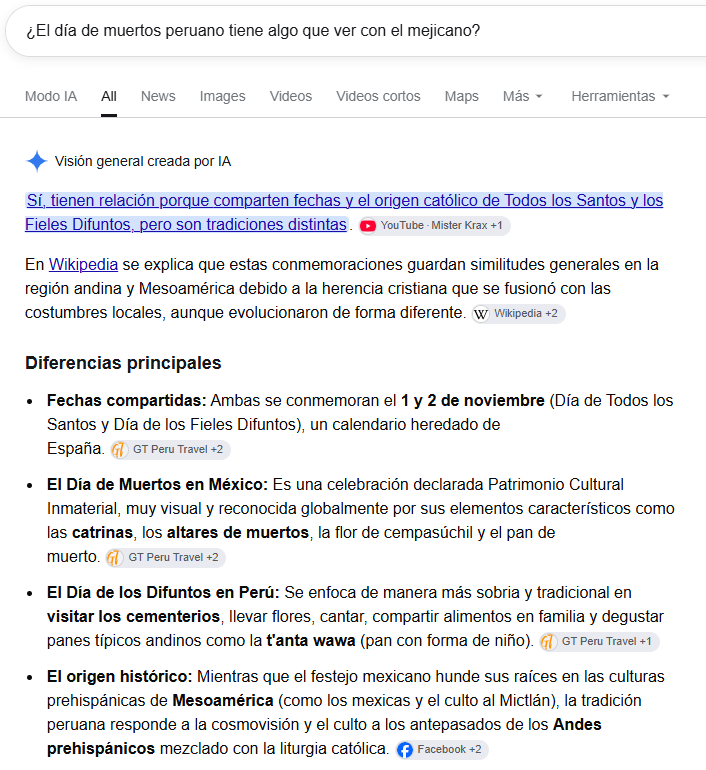Open the highlighted summary link starting 'Sí, tienen relación'

344,212
